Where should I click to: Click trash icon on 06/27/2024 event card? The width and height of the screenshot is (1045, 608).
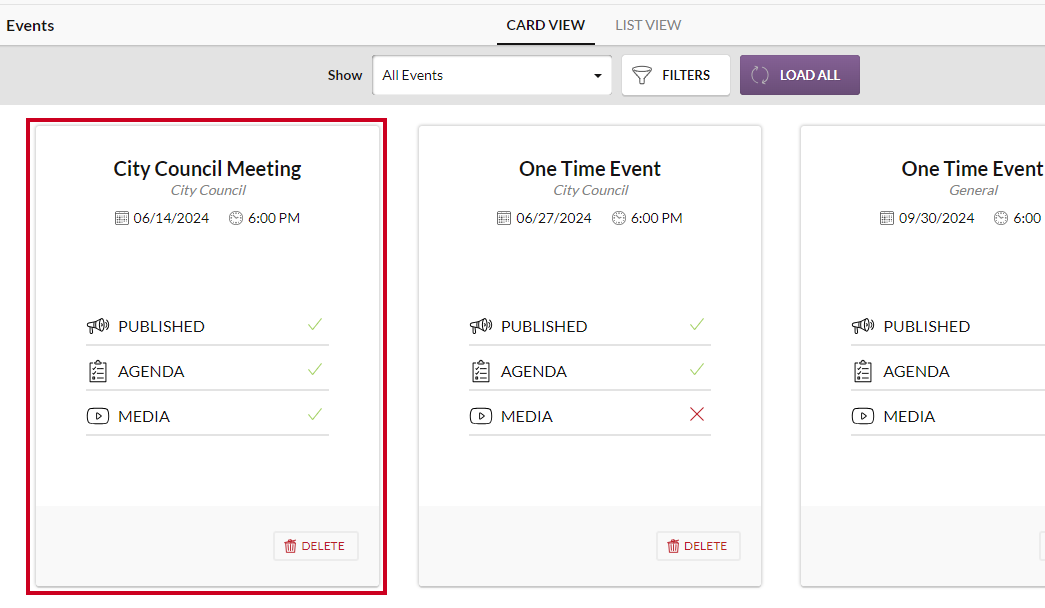tap(673, 546)
